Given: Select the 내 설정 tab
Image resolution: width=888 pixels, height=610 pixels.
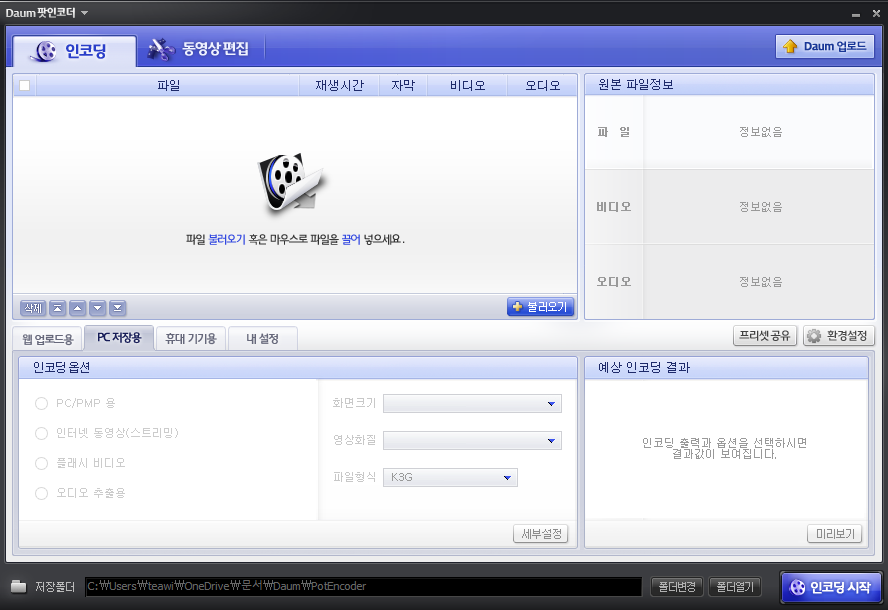Looking at the screenshot, I should click(x=262, y=339).
